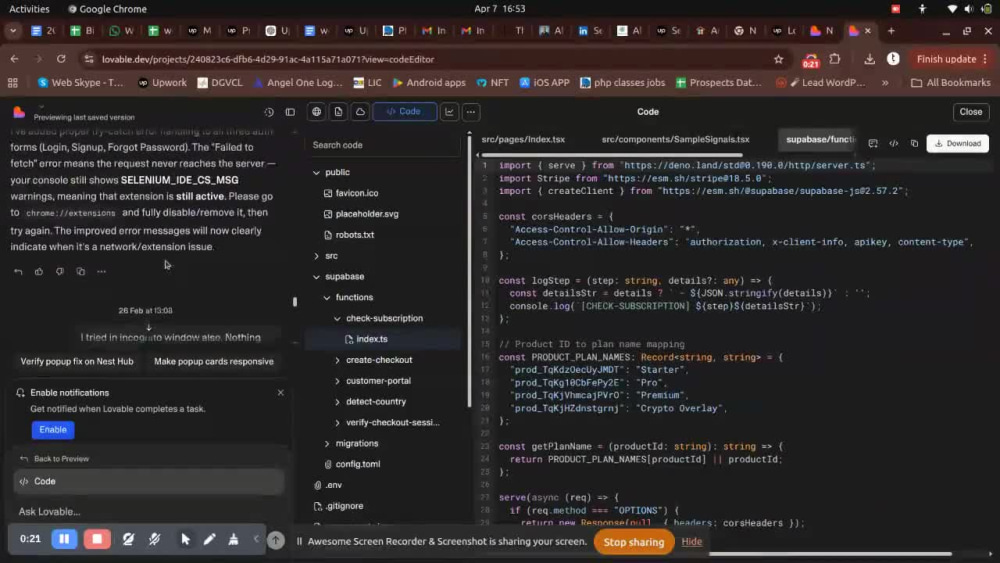Open more options under chat message
Viewport: 1000px width, 563px height.
pos(101,272)
